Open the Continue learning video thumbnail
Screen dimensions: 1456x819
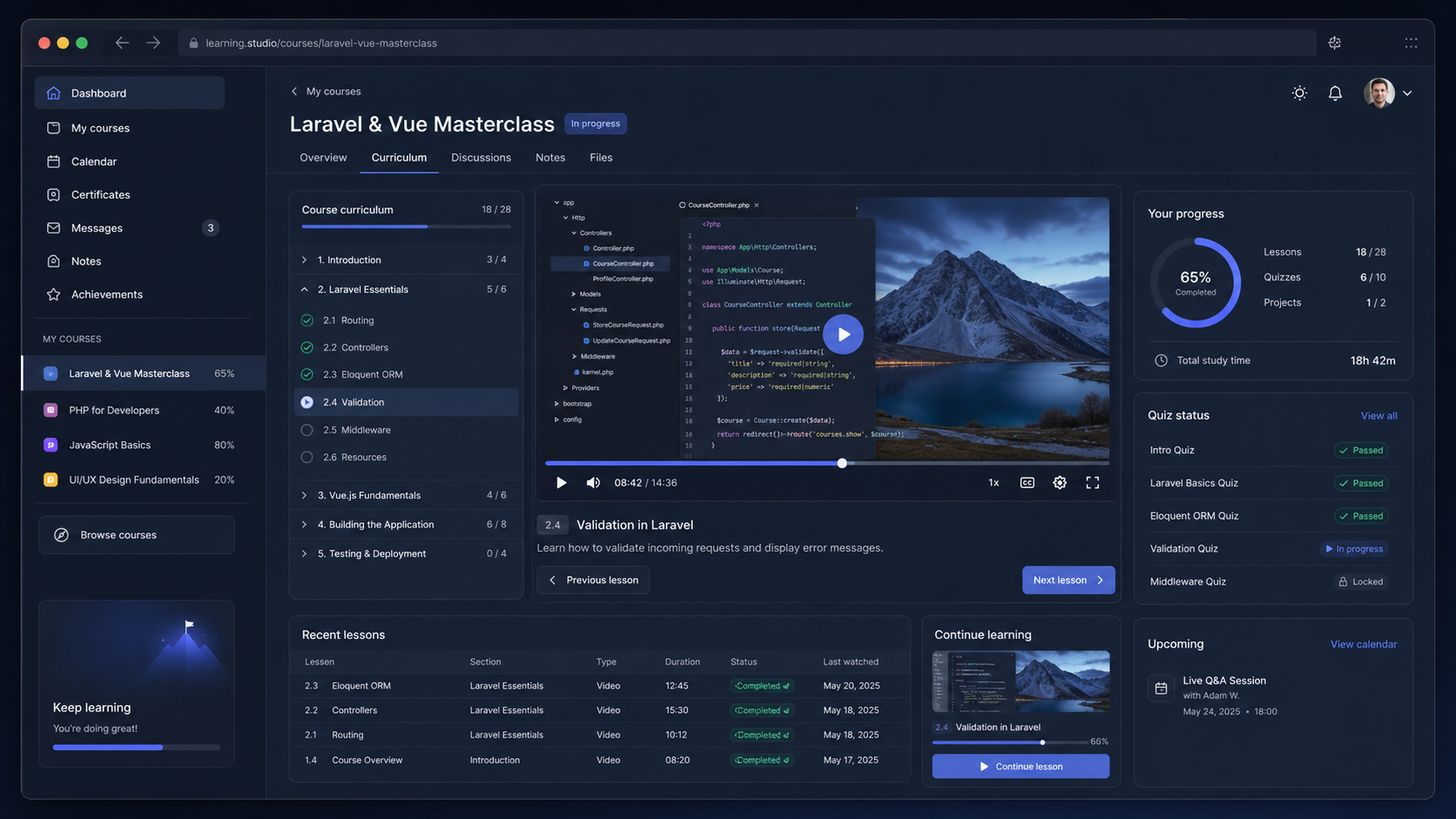pyautogui.click(x=1021, y=681)
